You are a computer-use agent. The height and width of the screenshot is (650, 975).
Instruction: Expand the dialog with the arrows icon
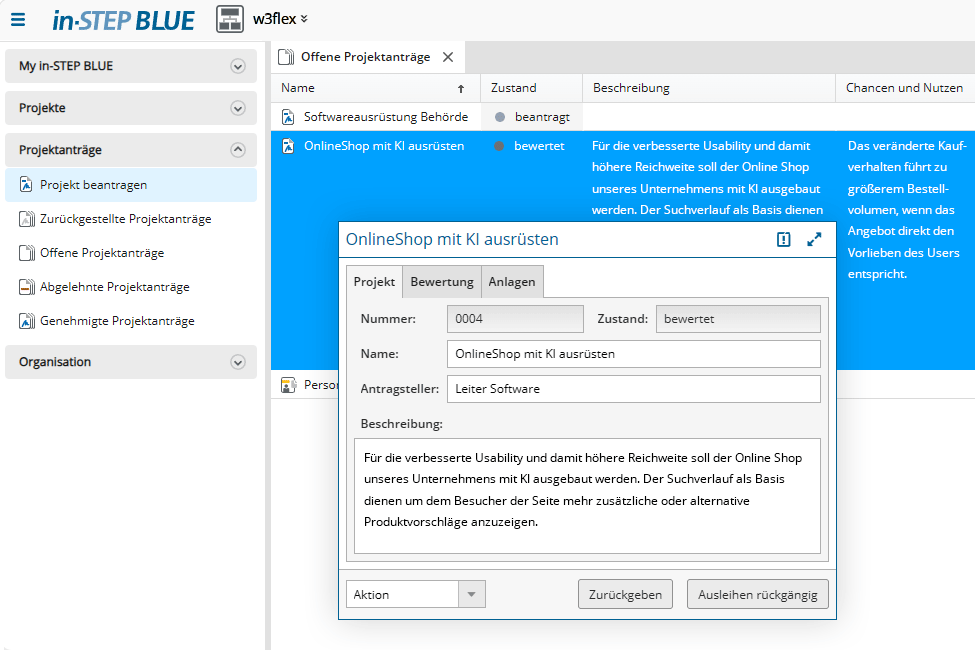point(814,240)
